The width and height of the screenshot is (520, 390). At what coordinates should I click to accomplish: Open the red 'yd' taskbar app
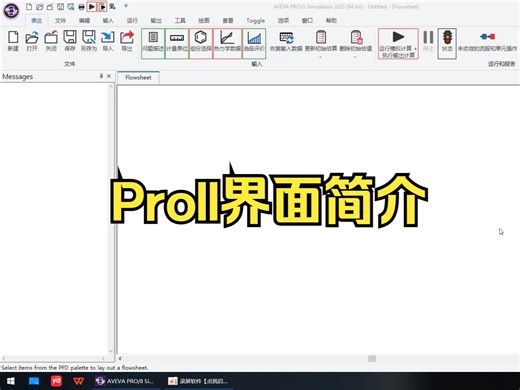pyautogui.click(x=56, y=381)
